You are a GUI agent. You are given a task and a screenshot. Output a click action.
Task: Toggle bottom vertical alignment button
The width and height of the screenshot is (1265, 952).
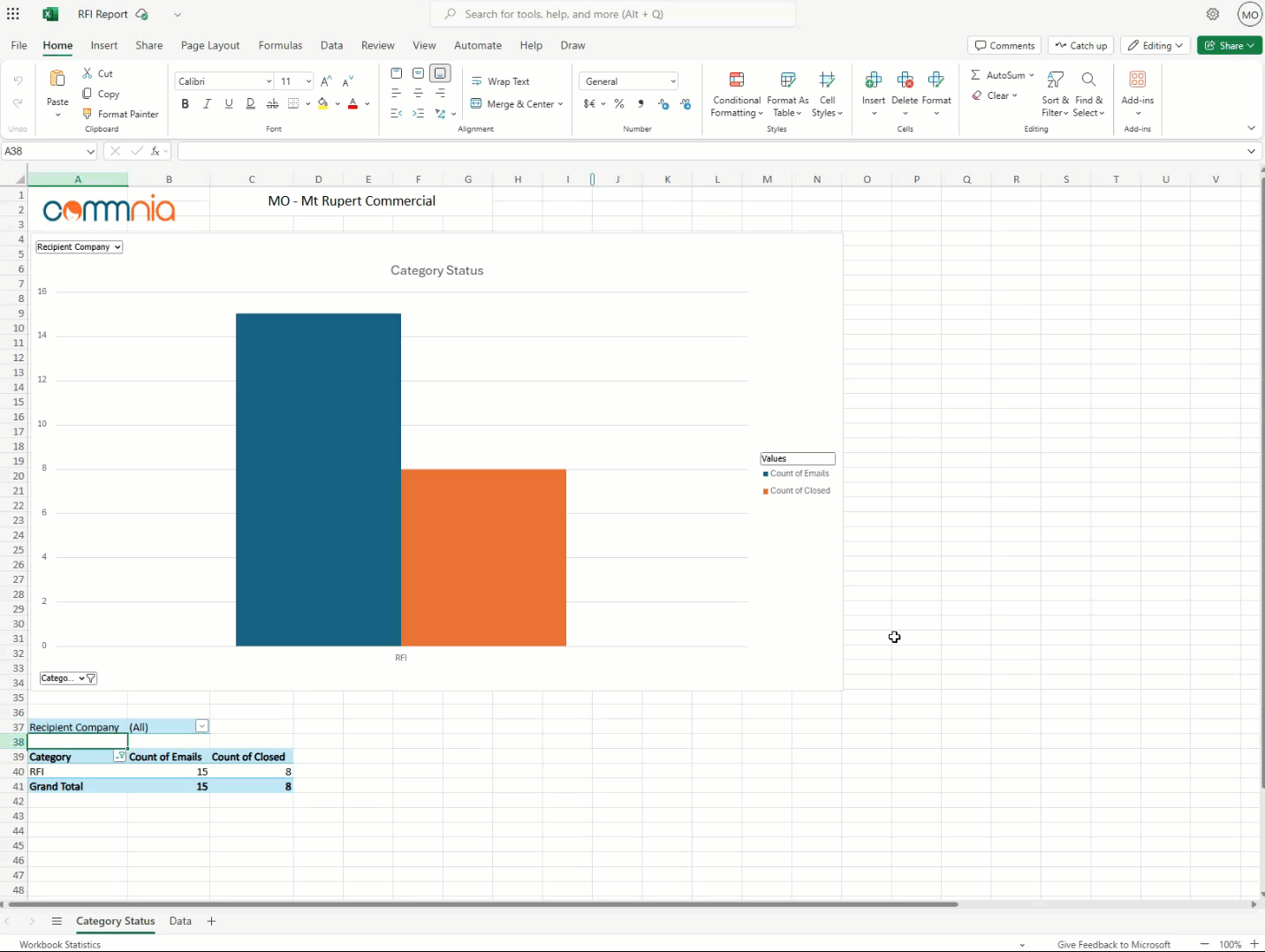(x=440, y=73)
